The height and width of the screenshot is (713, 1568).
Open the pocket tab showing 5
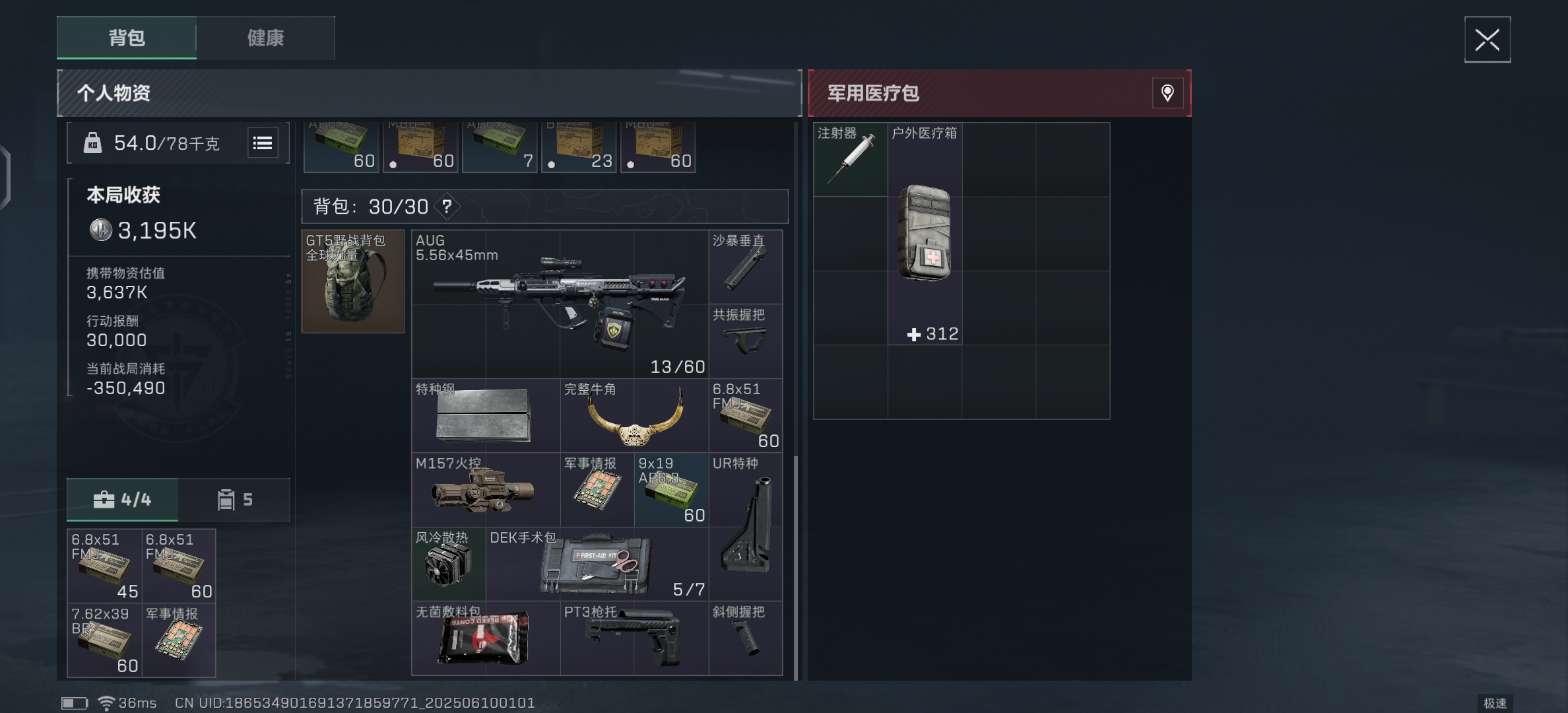(234, 500)
